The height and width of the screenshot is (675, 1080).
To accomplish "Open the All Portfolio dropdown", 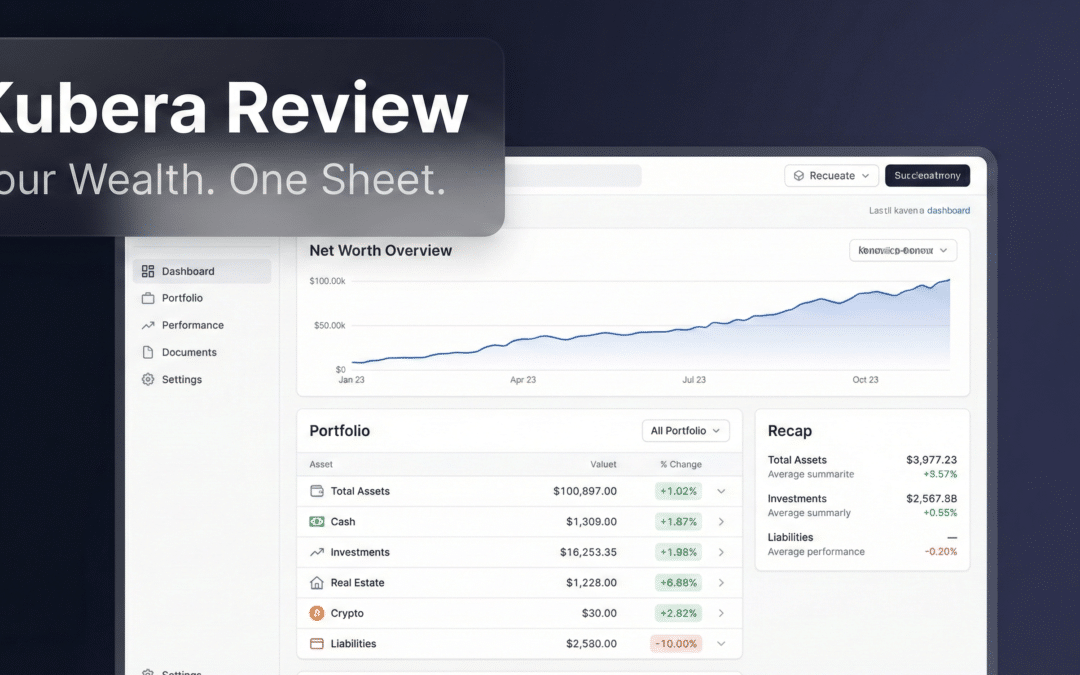I will point(685,430).
